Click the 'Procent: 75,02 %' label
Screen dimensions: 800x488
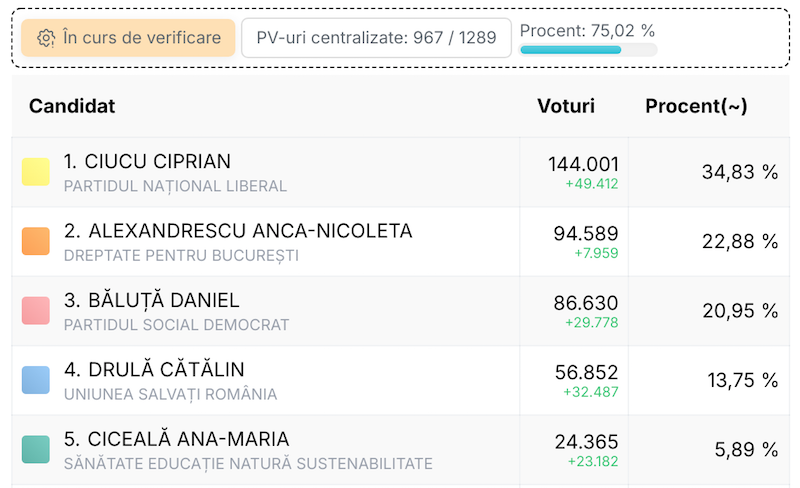(x=588, y=30)
